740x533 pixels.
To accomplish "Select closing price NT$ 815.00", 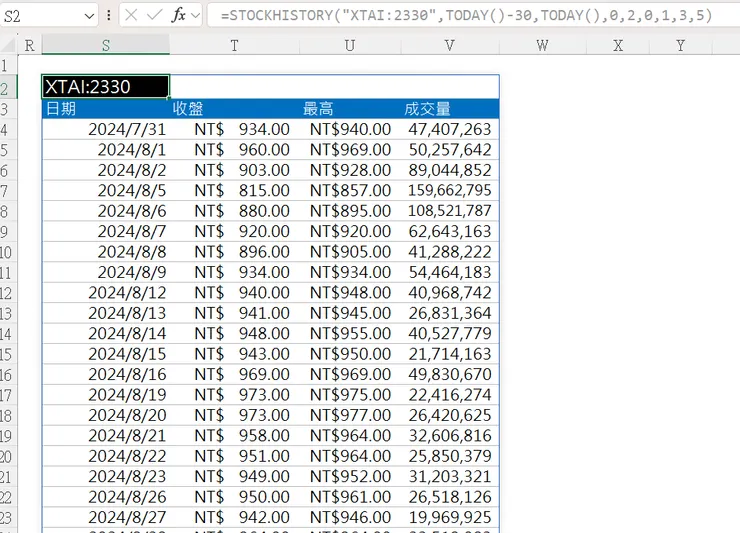I will (235, 191).
